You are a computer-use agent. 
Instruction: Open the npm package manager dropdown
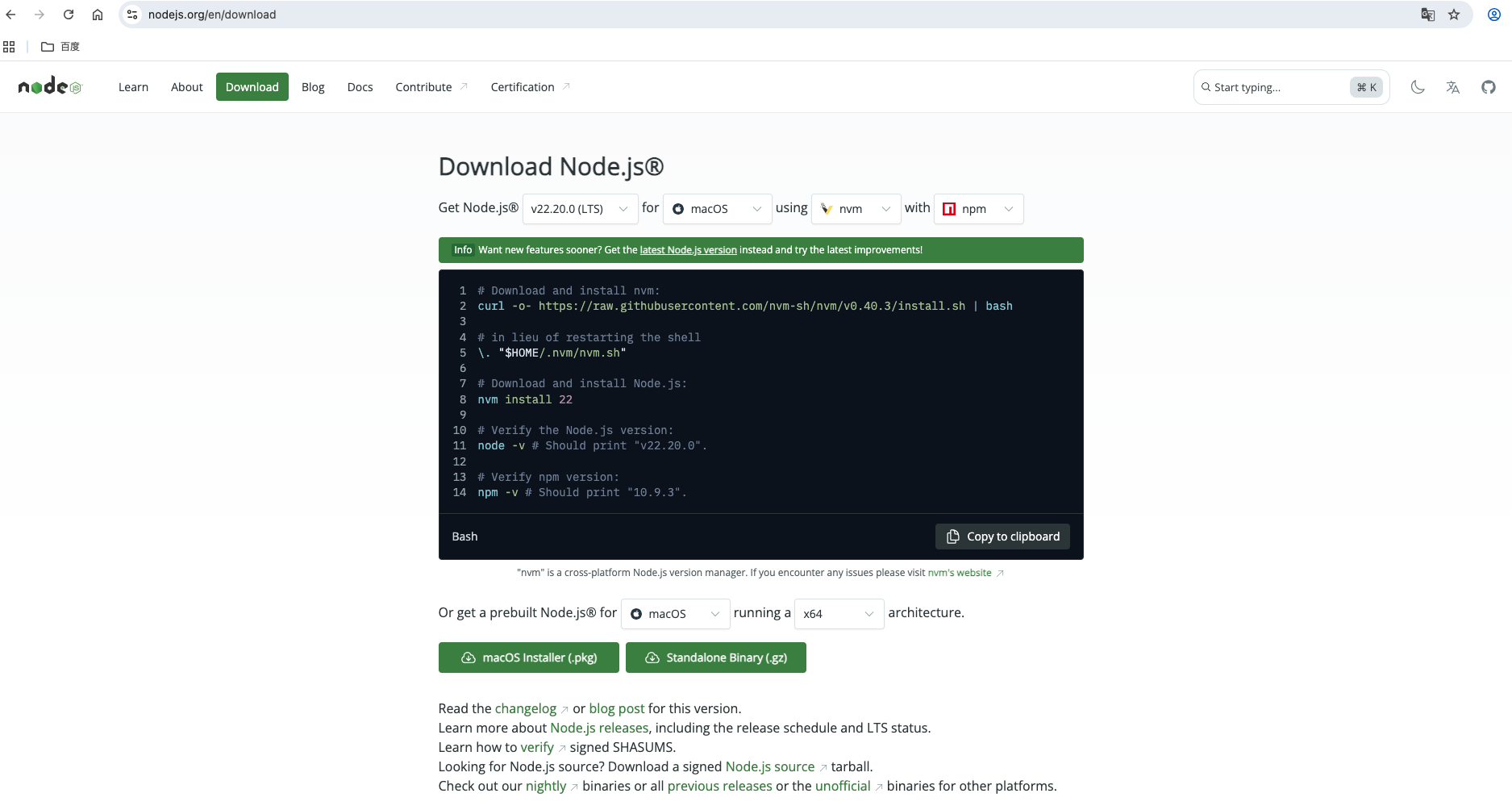point(978,209)
